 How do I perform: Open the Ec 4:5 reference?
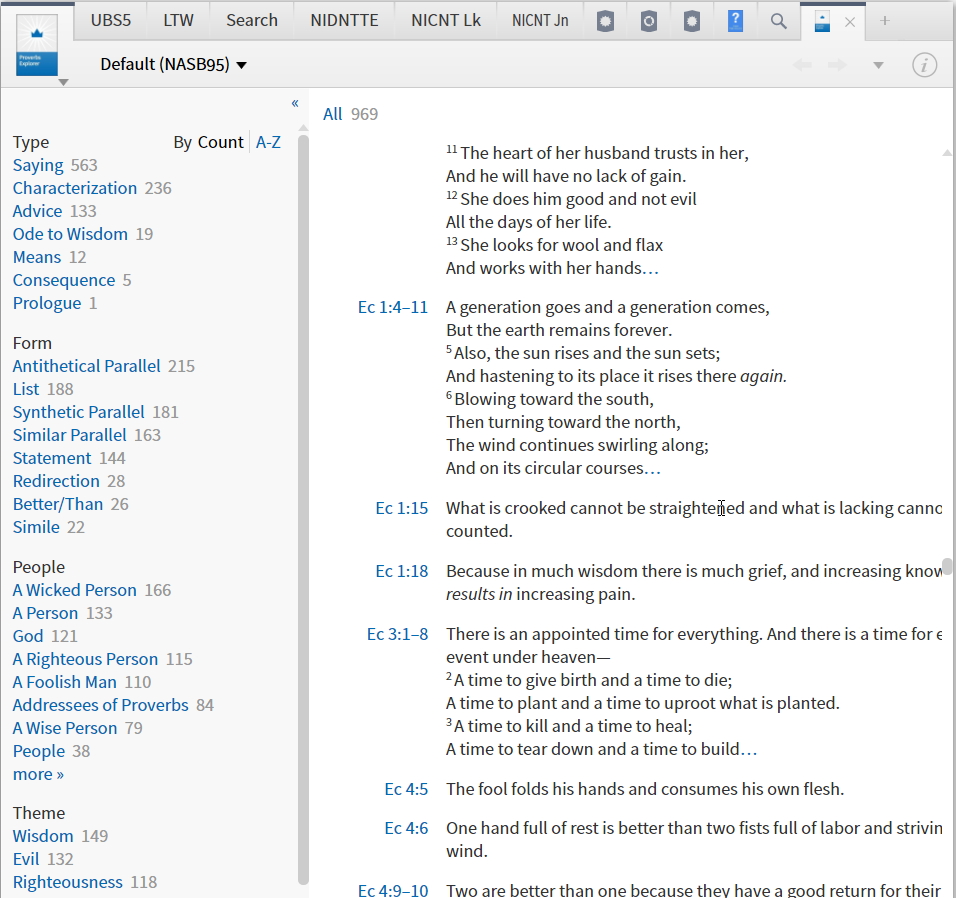(406, 789)
